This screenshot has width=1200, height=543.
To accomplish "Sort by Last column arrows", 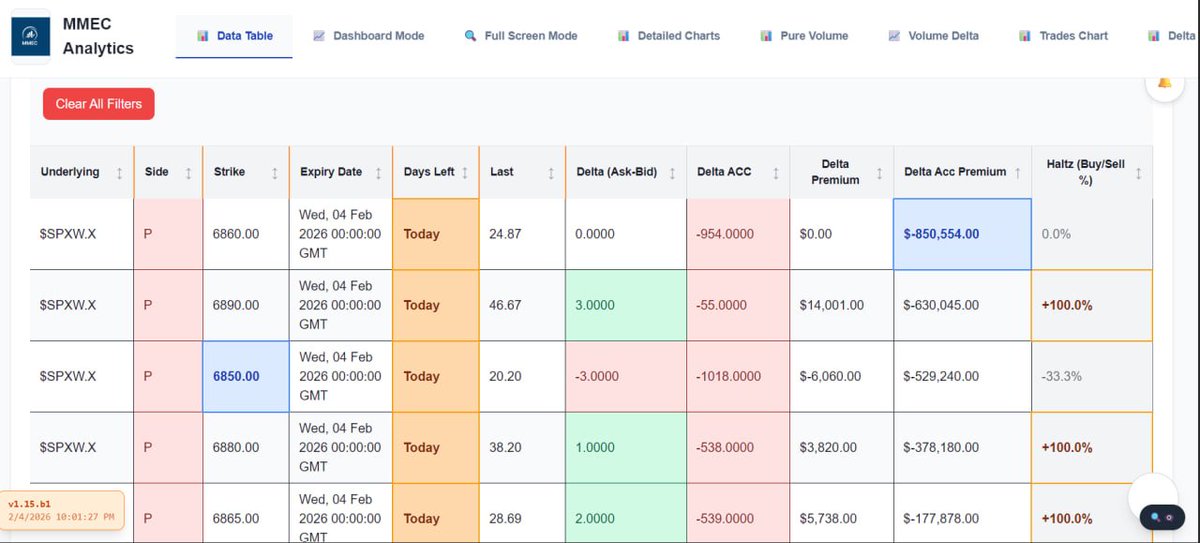I will pyautogui.click(x=551, y=172).
